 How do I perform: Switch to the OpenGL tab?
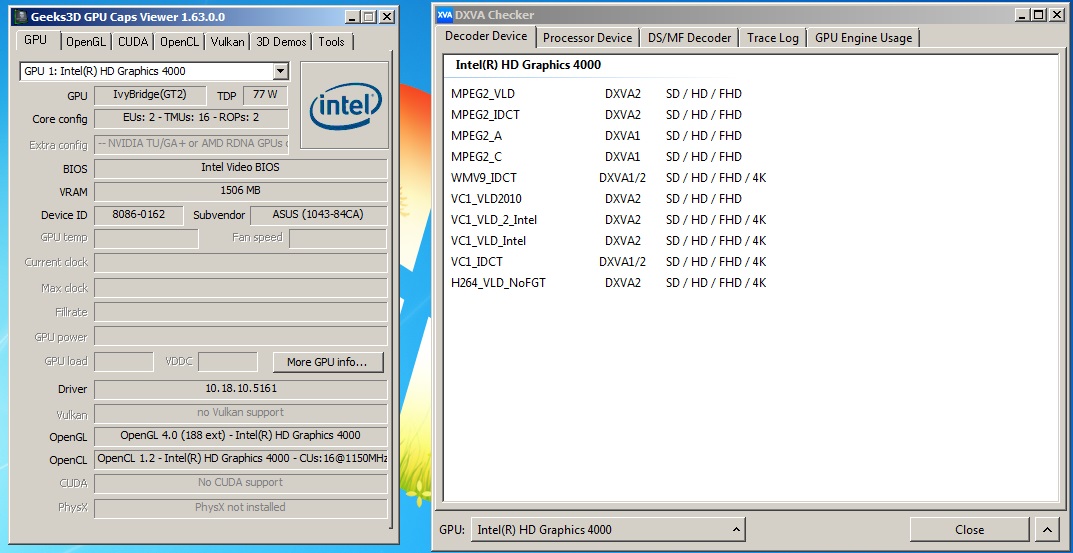[86, 42]
